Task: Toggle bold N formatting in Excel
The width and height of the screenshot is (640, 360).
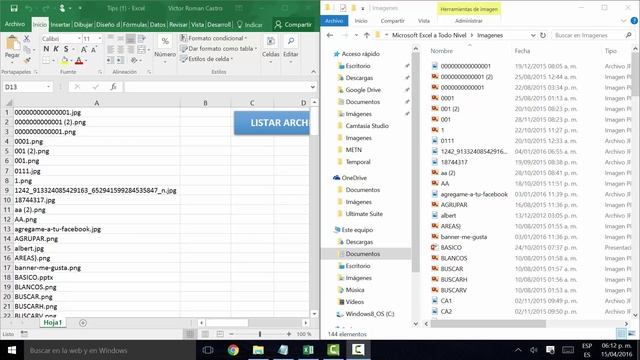Action: 46,49
